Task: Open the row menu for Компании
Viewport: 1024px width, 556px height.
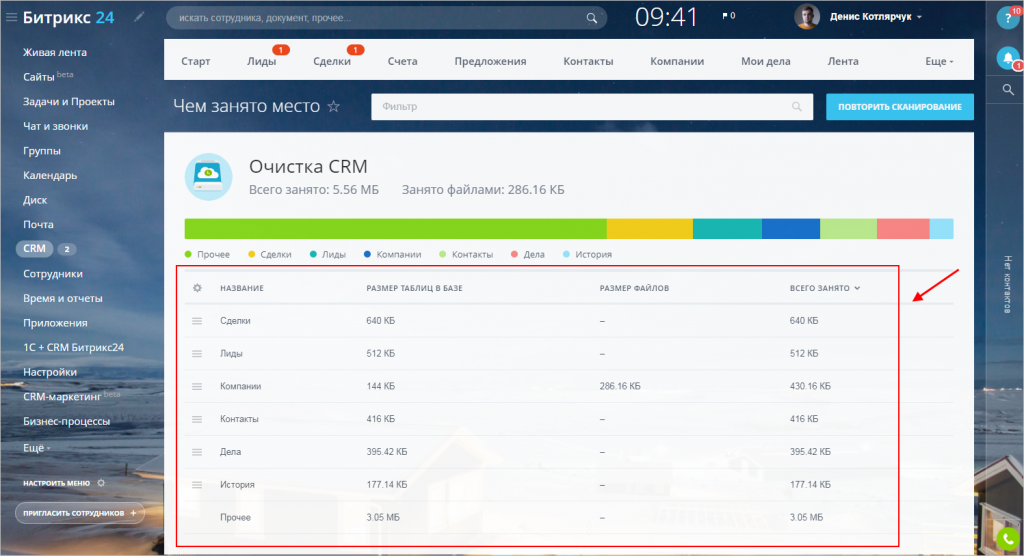Action: [197, 386]
